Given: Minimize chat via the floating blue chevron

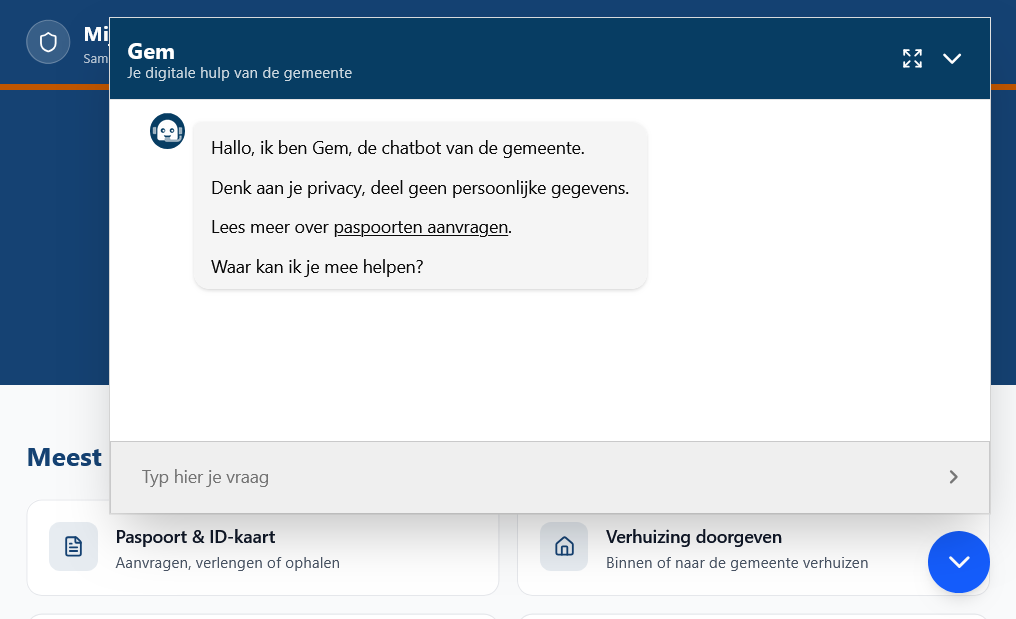Looking at the screenshot, I should pos(958,562).
